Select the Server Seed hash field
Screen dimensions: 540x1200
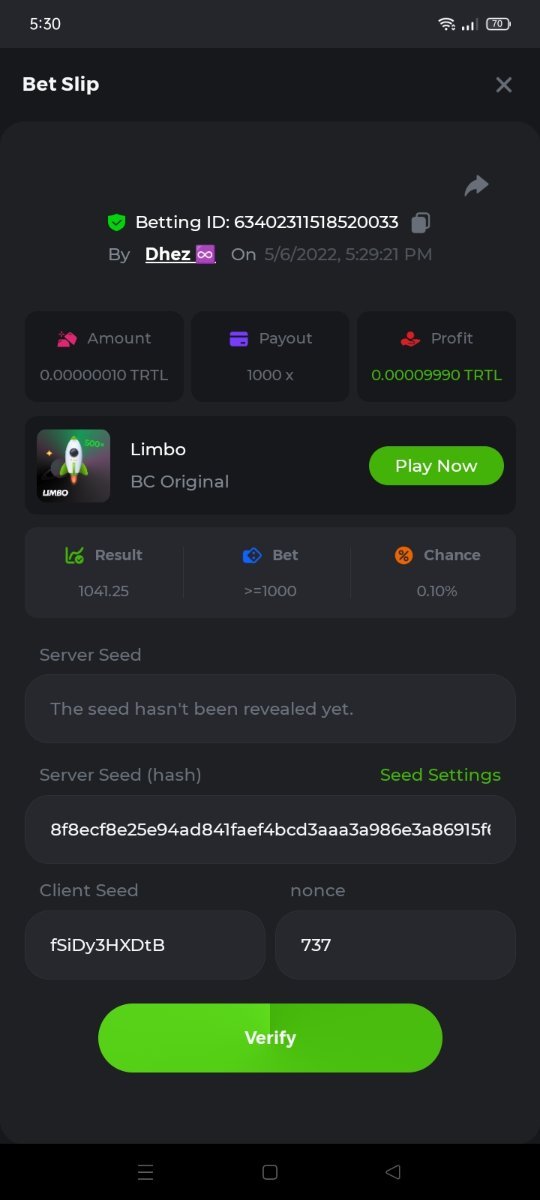click(270, 829)
